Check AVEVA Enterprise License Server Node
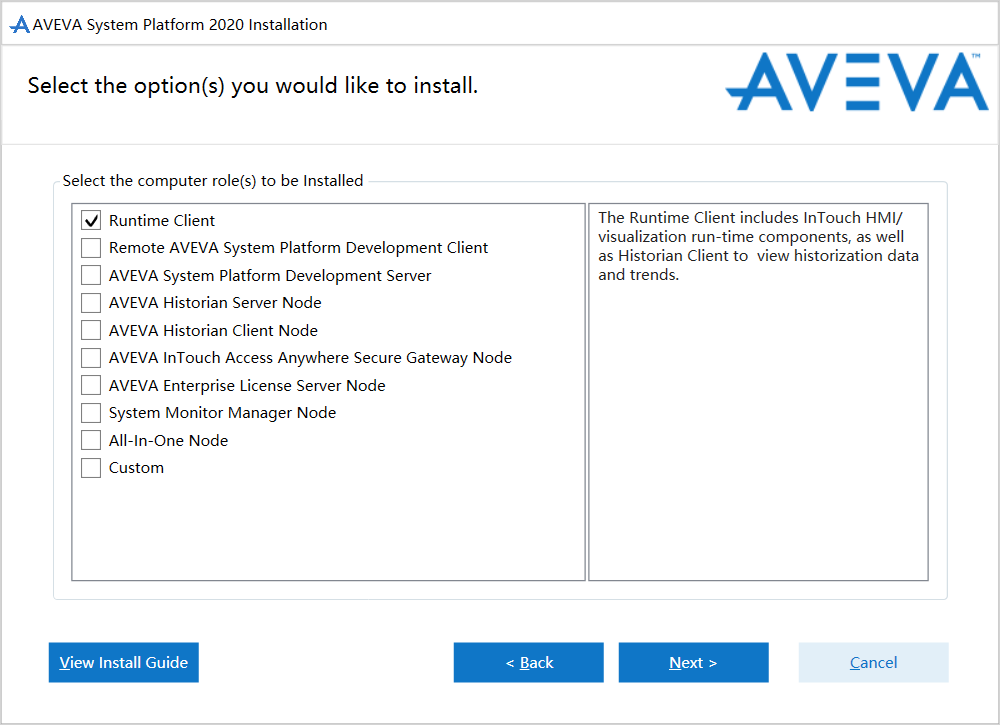Screen dimensions: 1000x725 [91, 386]
